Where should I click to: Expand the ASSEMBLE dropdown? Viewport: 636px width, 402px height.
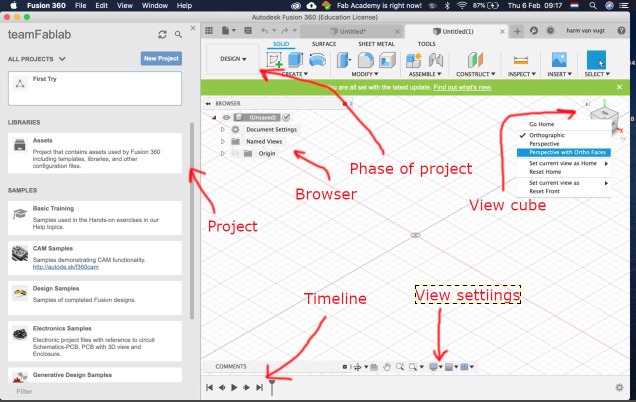[425, 74]
